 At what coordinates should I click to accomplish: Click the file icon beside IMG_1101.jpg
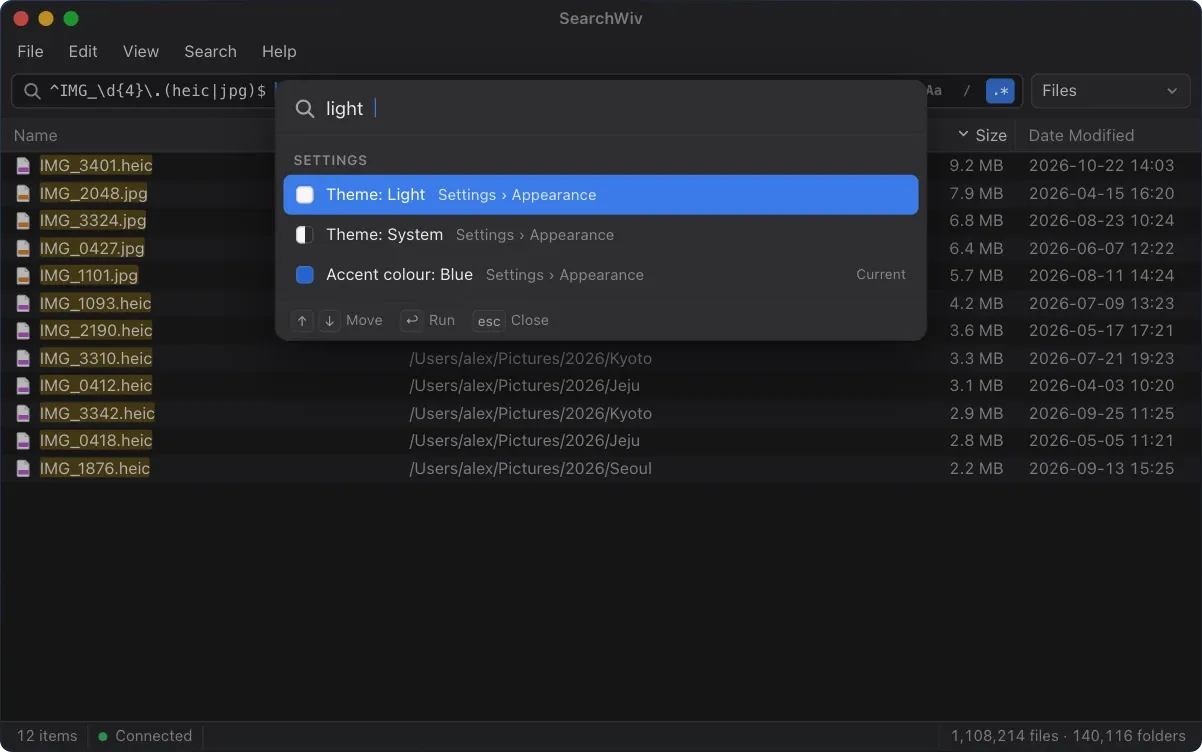[x=23, y=276]
